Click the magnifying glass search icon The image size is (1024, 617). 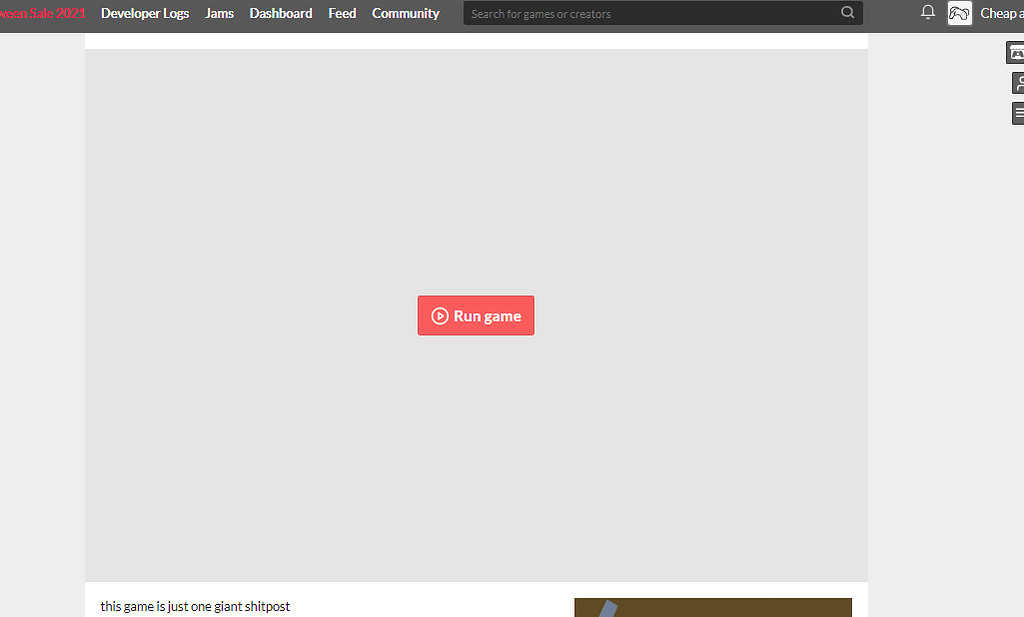847,13
